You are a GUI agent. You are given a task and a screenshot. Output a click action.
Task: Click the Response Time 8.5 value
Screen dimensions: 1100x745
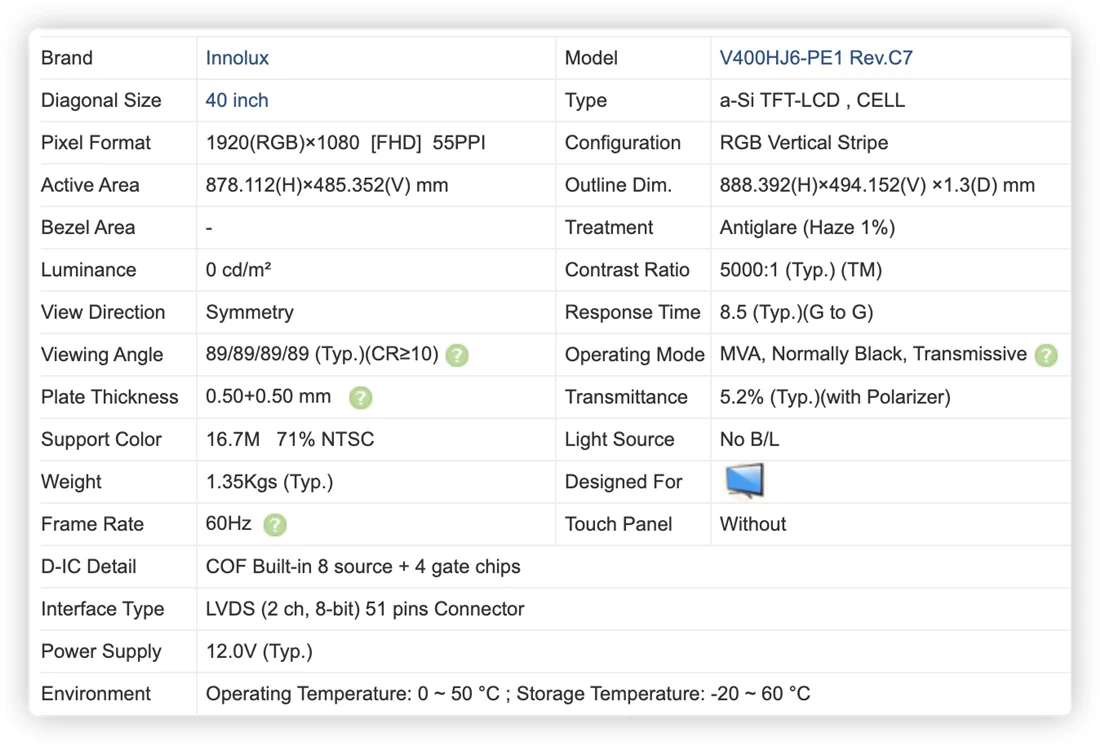point(796,312)
